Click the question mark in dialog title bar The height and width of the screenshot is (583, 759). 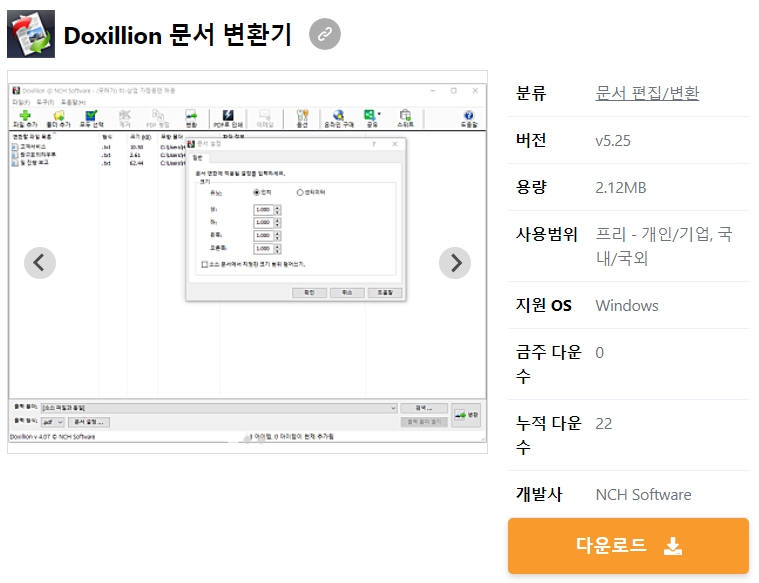pos(374,144)
